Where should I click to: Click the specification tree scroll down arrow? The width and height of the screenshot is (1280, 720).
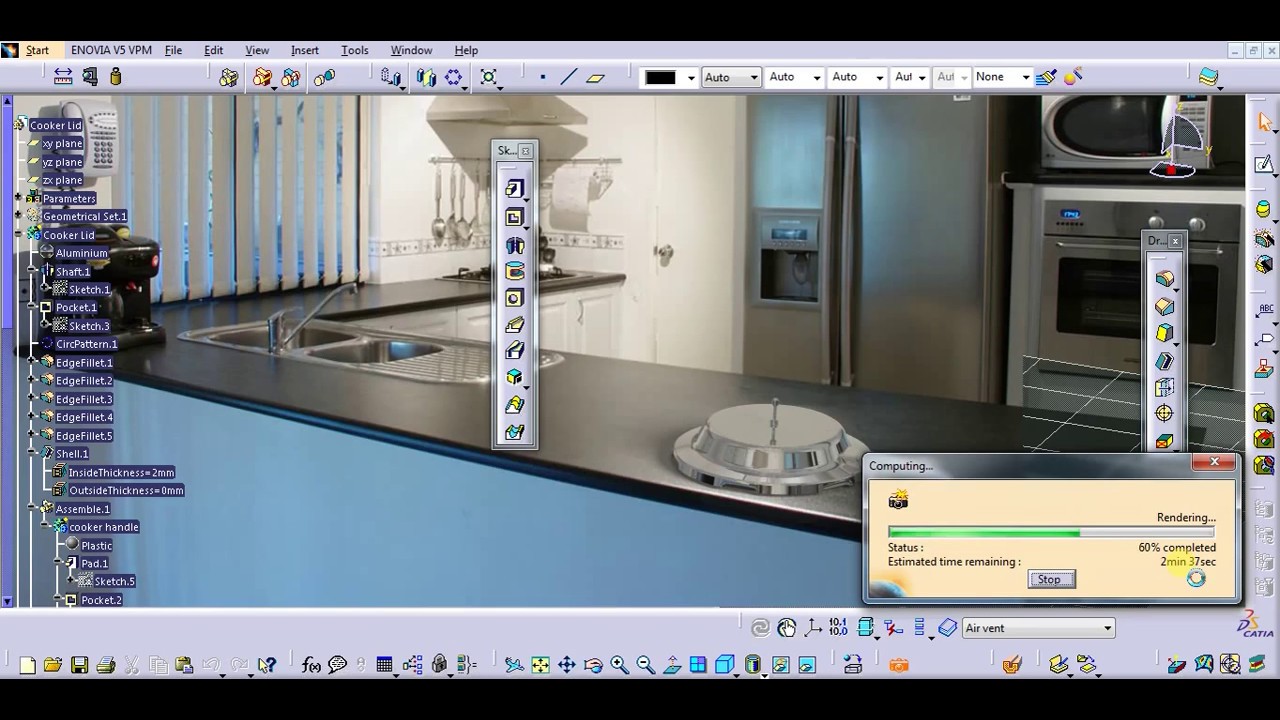click(x=7, y=602)
